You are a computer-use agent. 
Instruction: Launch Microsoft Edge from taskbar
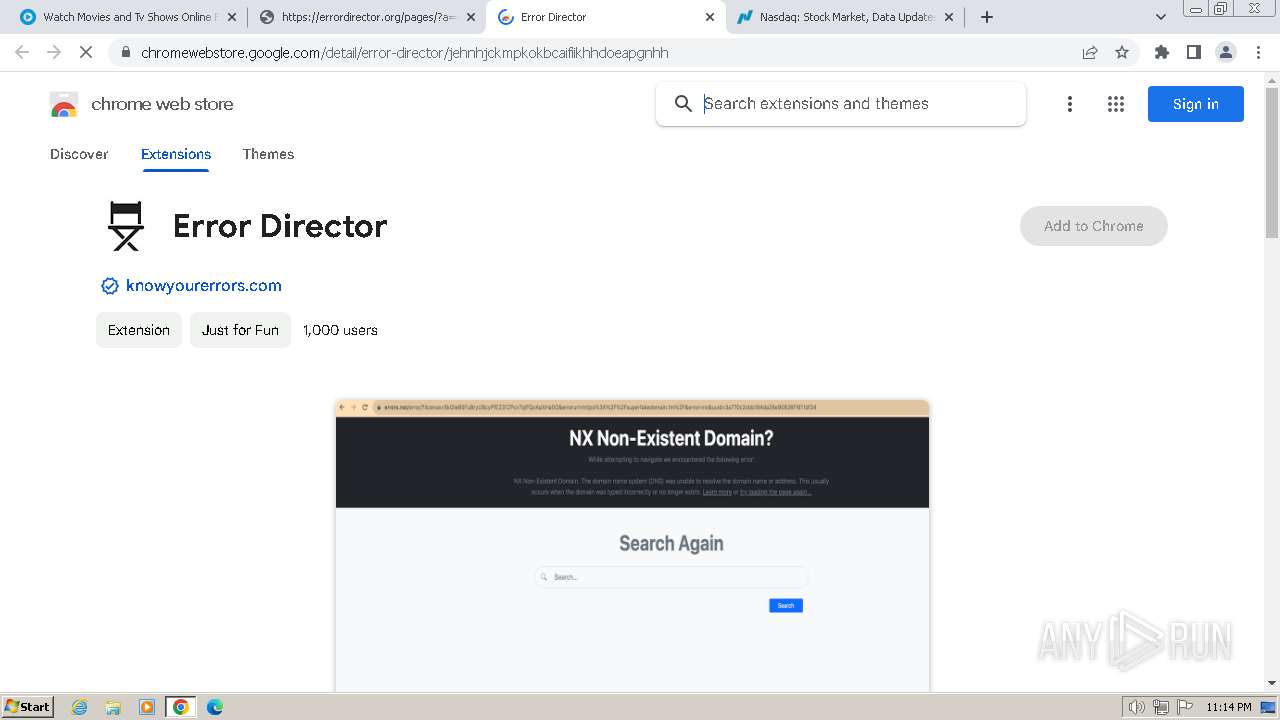215,707
